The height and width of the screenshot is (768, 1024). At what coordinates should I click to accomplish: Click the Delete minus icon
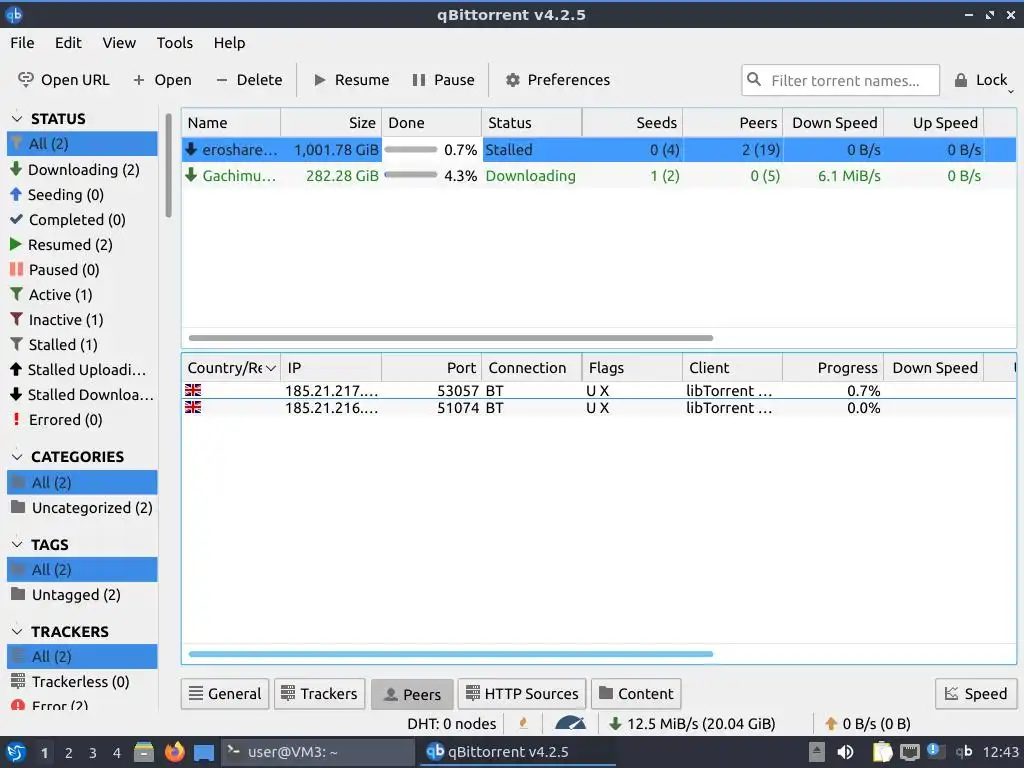[221, 80]
